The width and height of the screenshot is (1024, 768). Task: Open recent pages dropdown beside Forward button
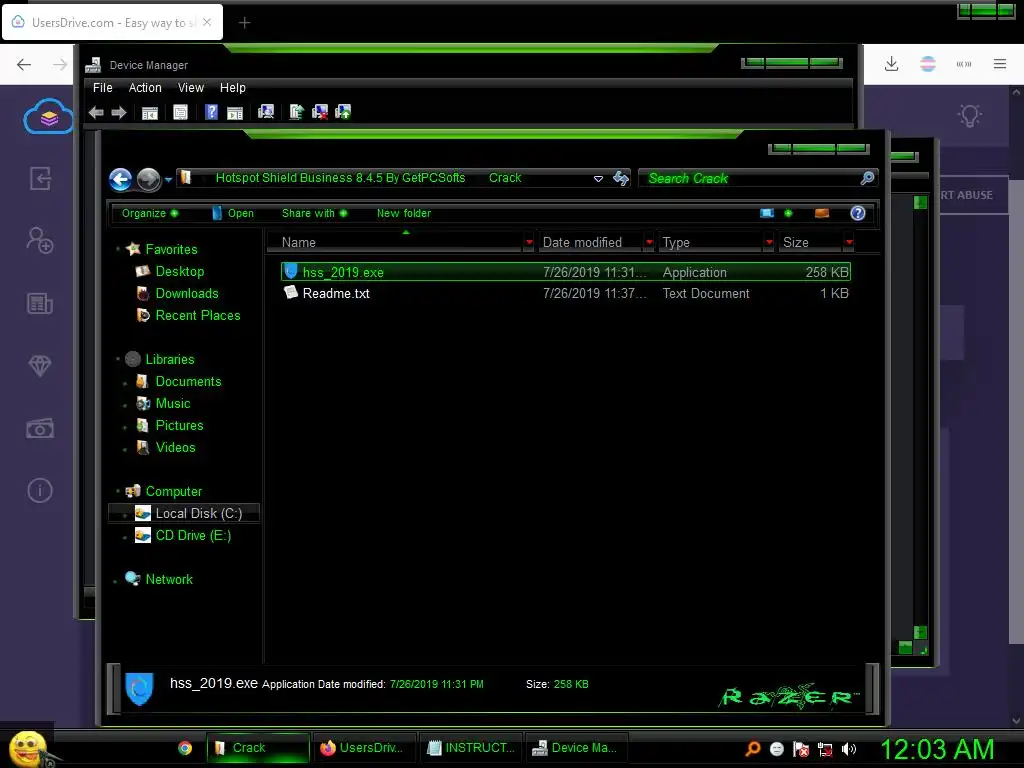[x=168, y=180]
